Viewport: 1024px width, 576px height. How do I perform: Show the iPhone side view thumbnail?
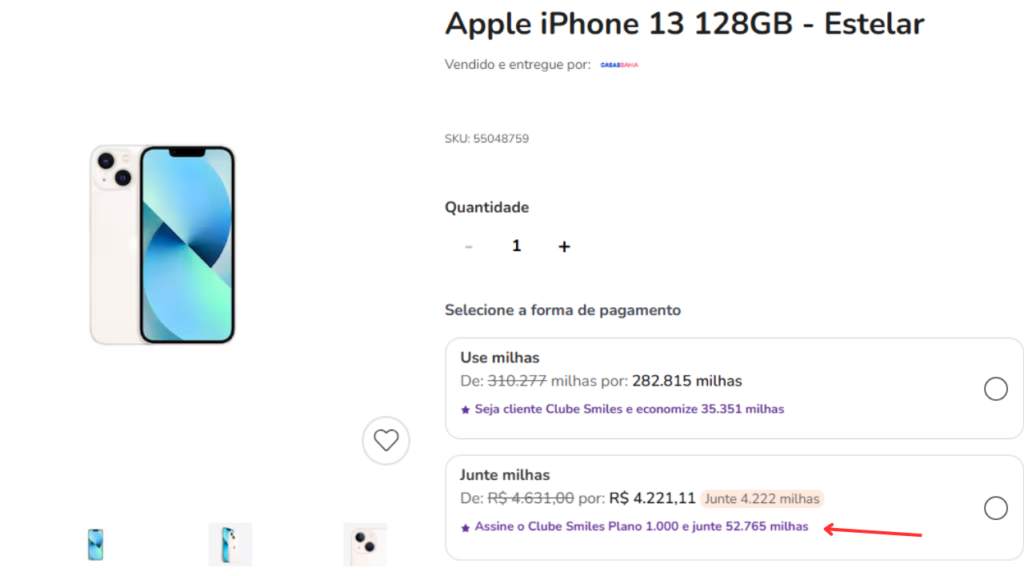coord(230,544)
